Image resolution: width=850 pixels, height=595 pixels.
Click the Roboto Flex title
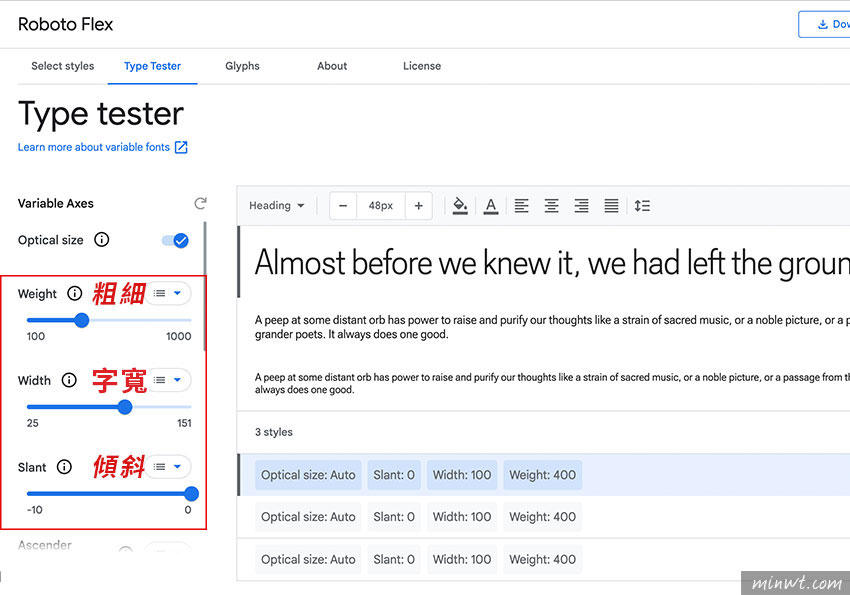click(x=66, y=24)
